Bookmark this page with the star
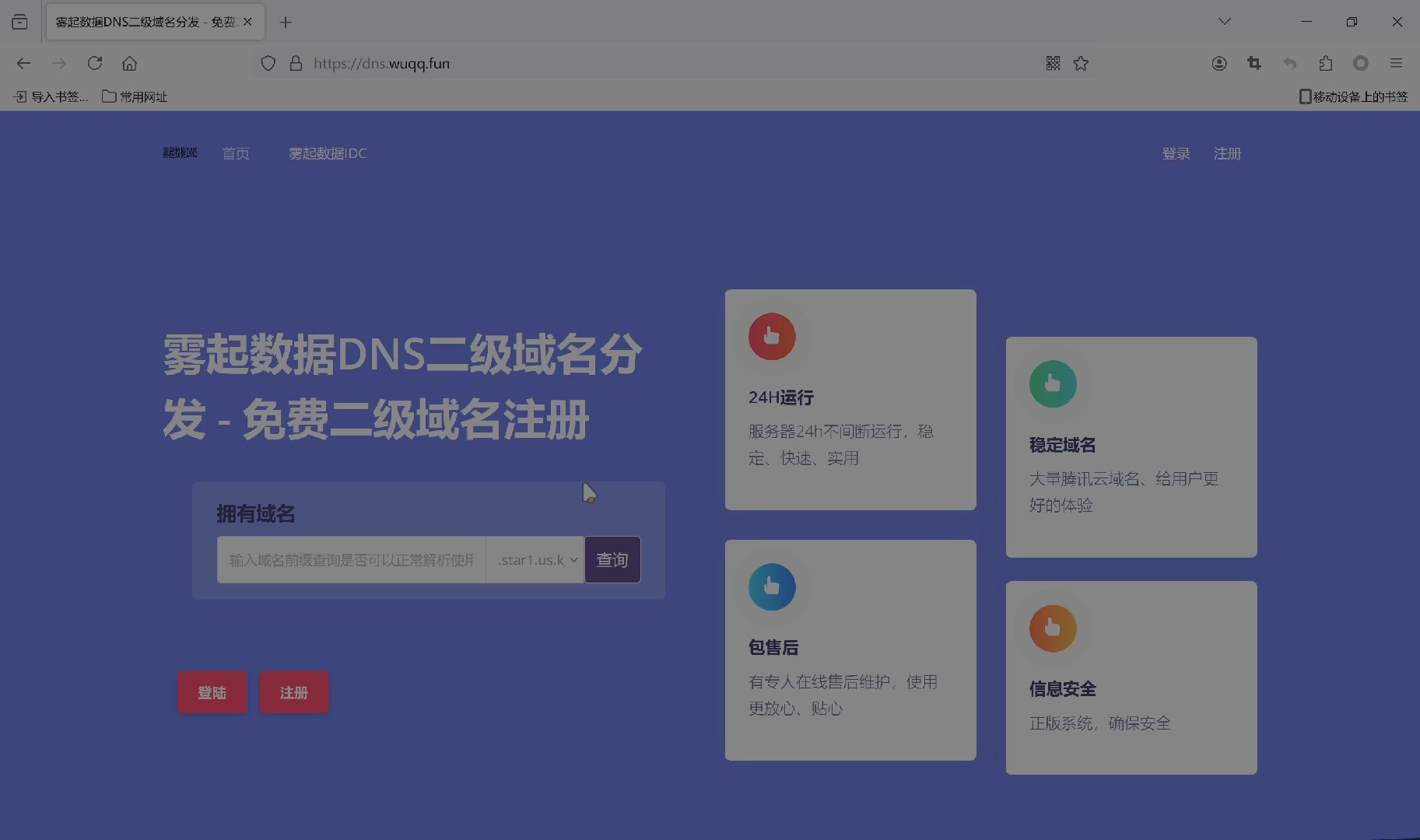 [1081, 63]
